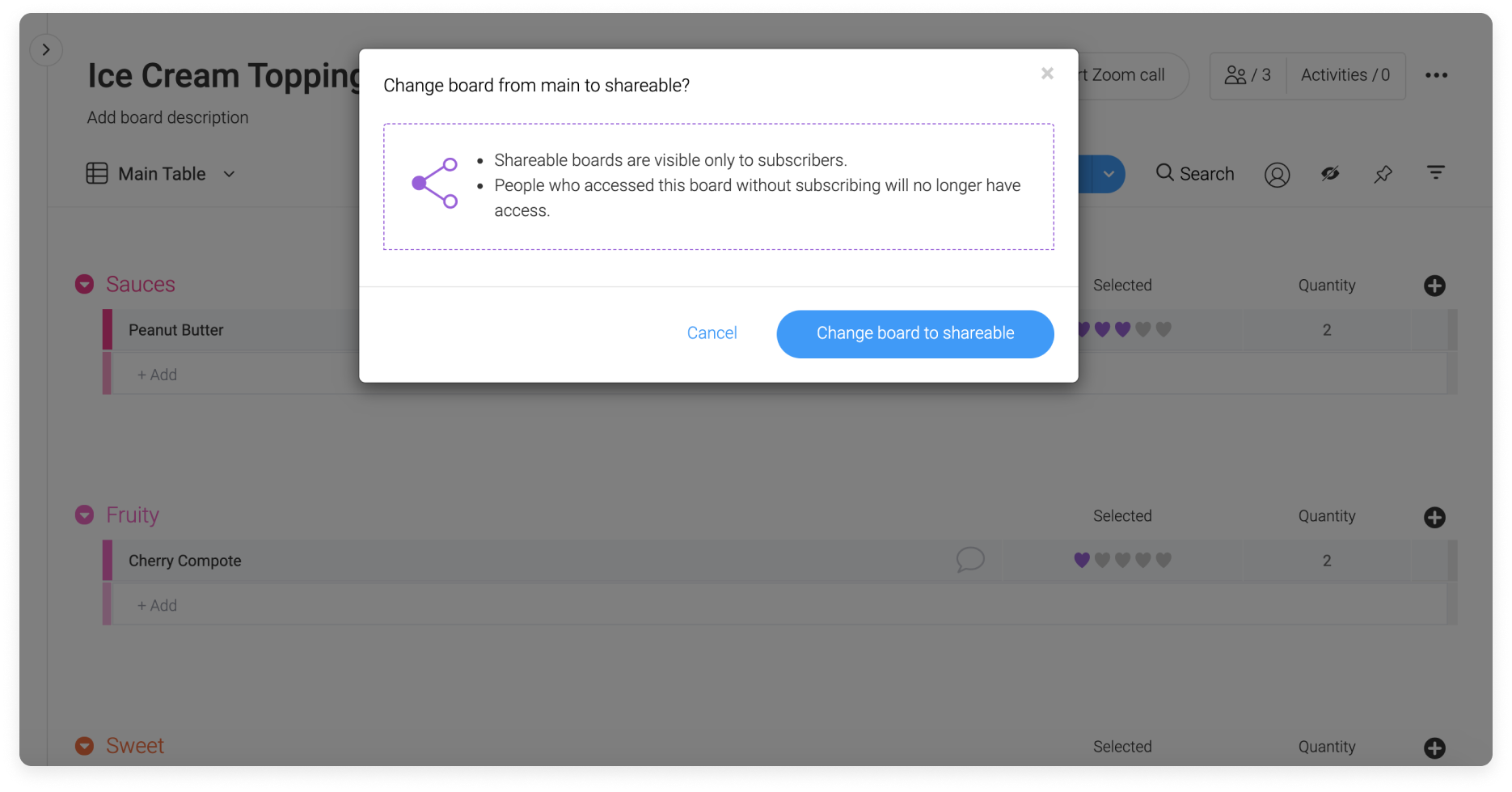Image resolution: width=1512 pixels, height=792 pixels.
Task: Collapse the Sweet group
Action: 84,746
